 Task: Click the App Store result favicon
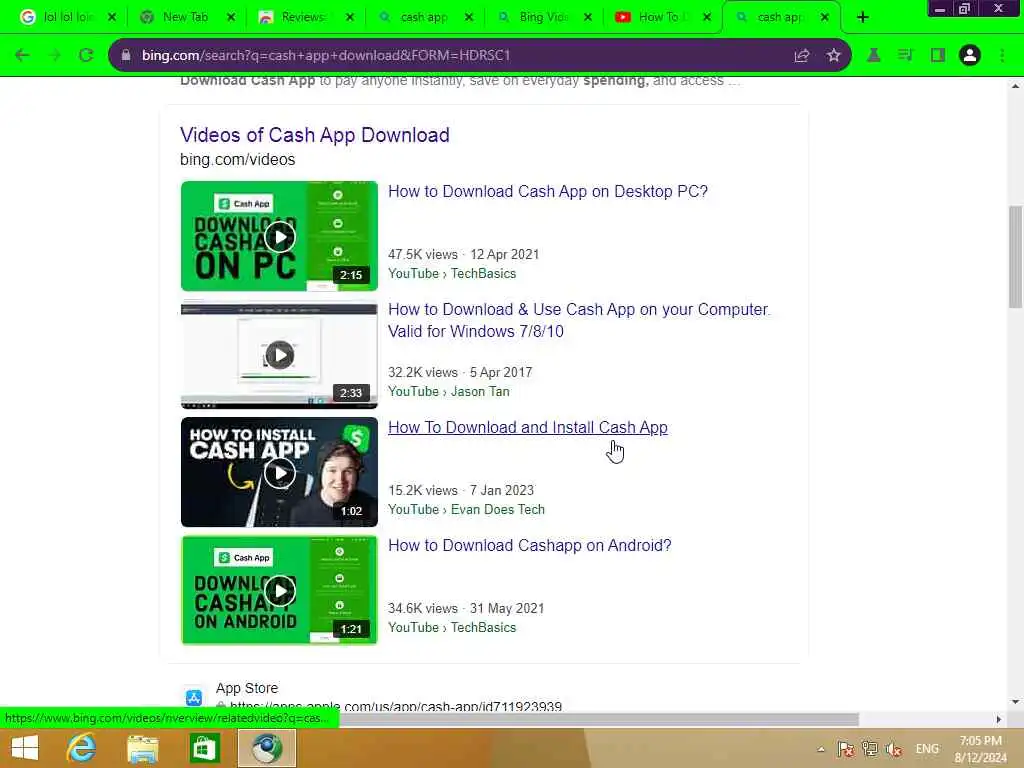click(x=194, y=697)
